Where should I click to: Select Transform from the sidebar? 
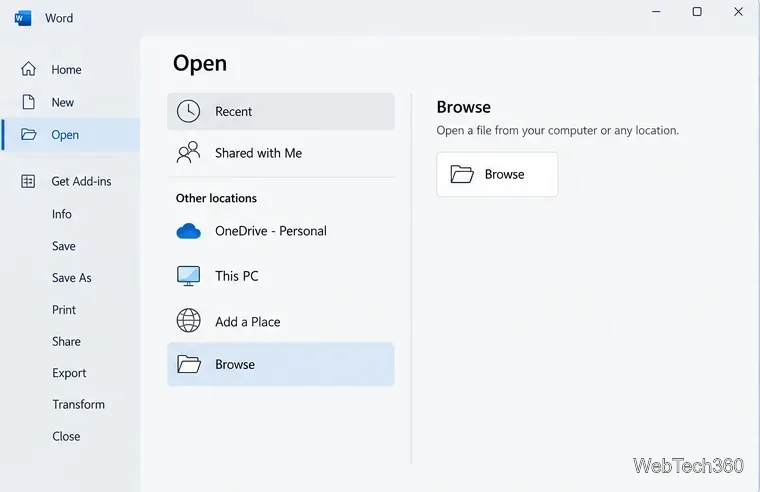click(x=78, y=404)
